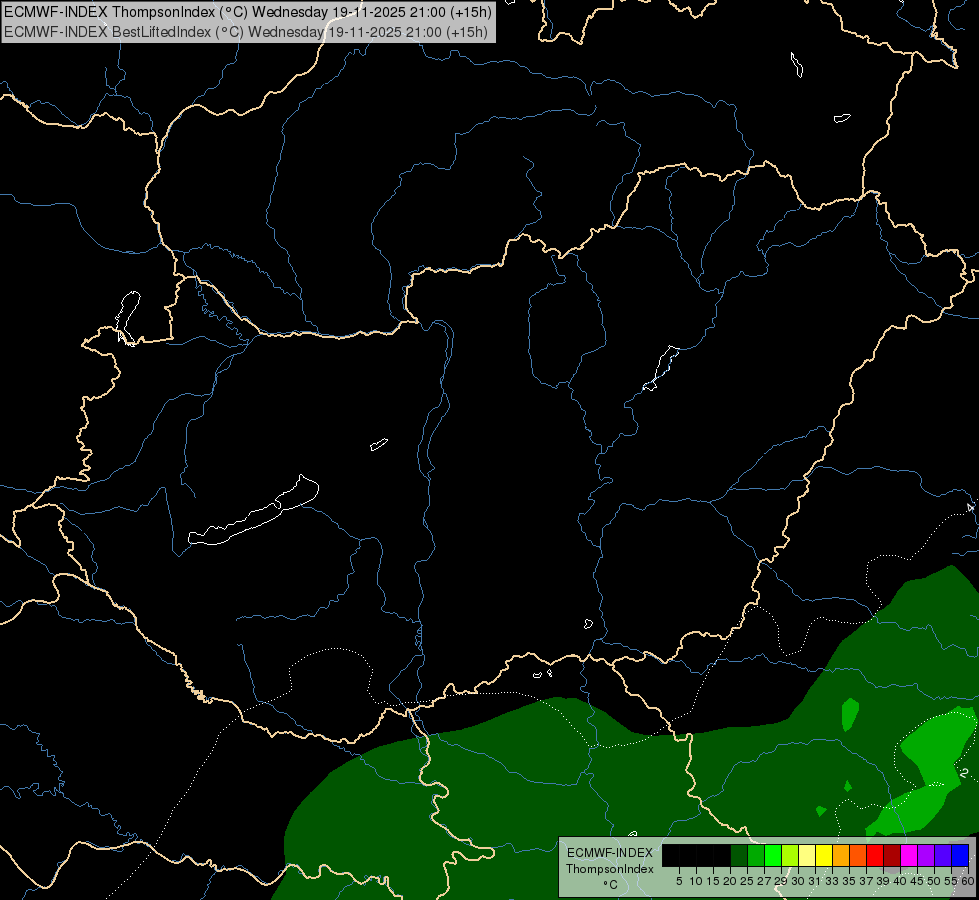
Task: Click the purple 45-50 legend swatch
Action: [x=926, y=856]
